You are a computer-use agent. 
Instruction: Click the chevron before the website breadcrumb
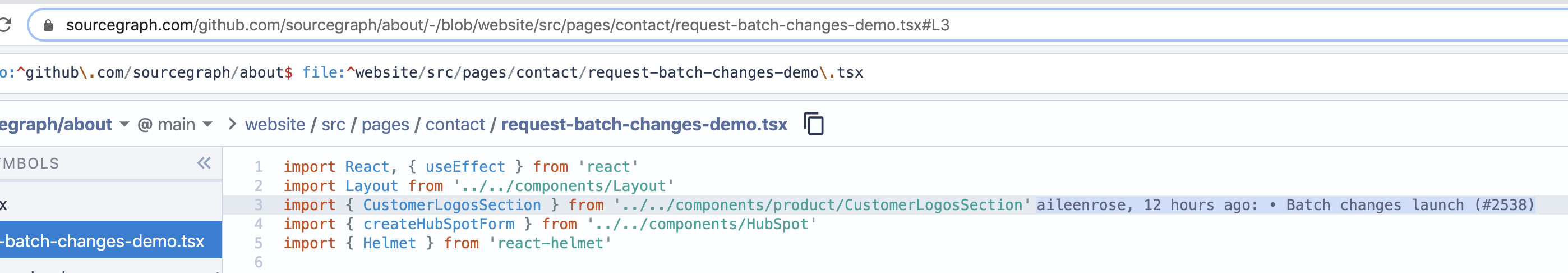click(232, 124)
